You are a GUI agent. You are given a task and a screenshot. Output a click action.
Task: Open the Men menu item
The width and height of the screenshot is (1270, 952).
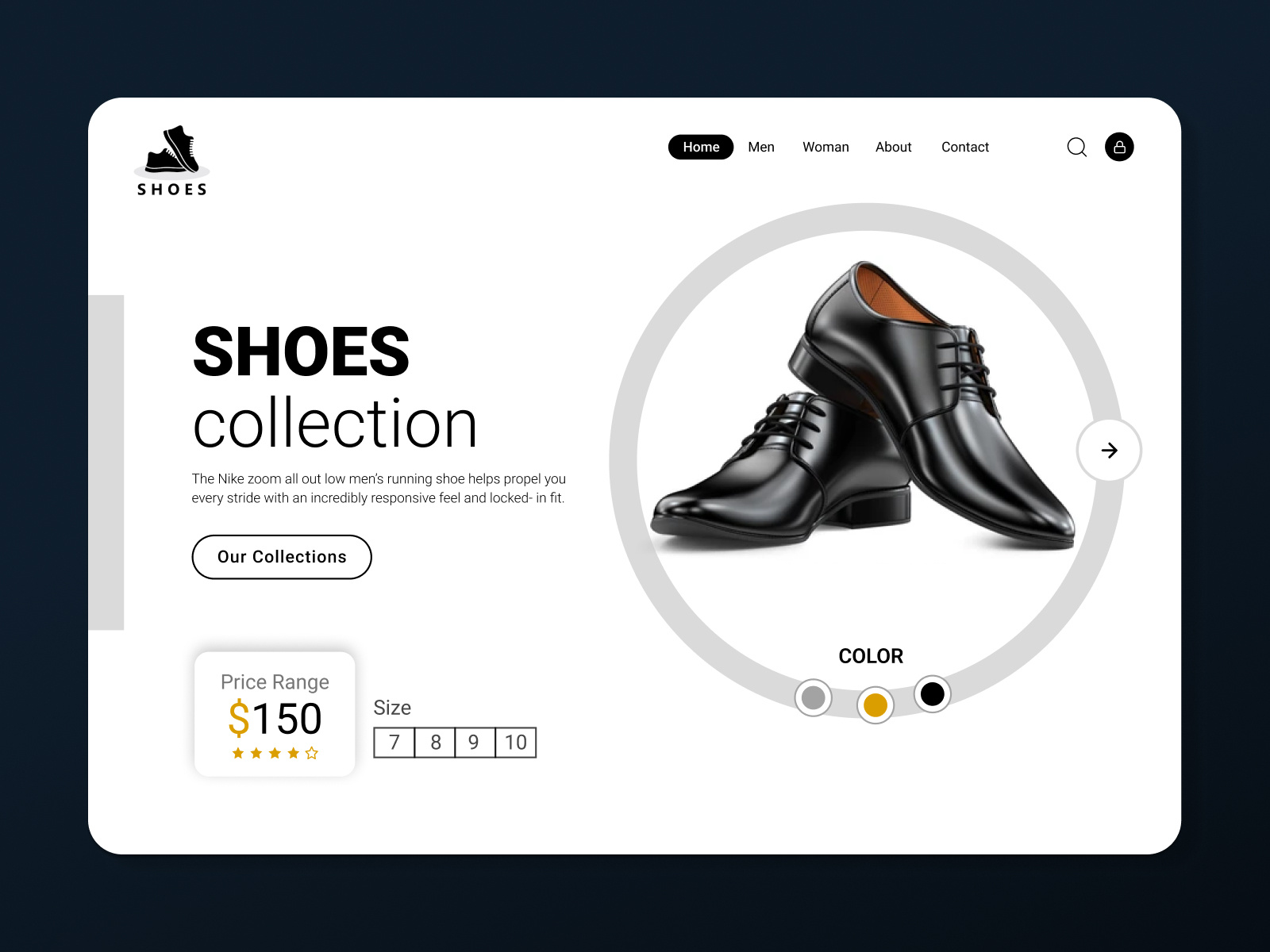(x=761, y=147)
